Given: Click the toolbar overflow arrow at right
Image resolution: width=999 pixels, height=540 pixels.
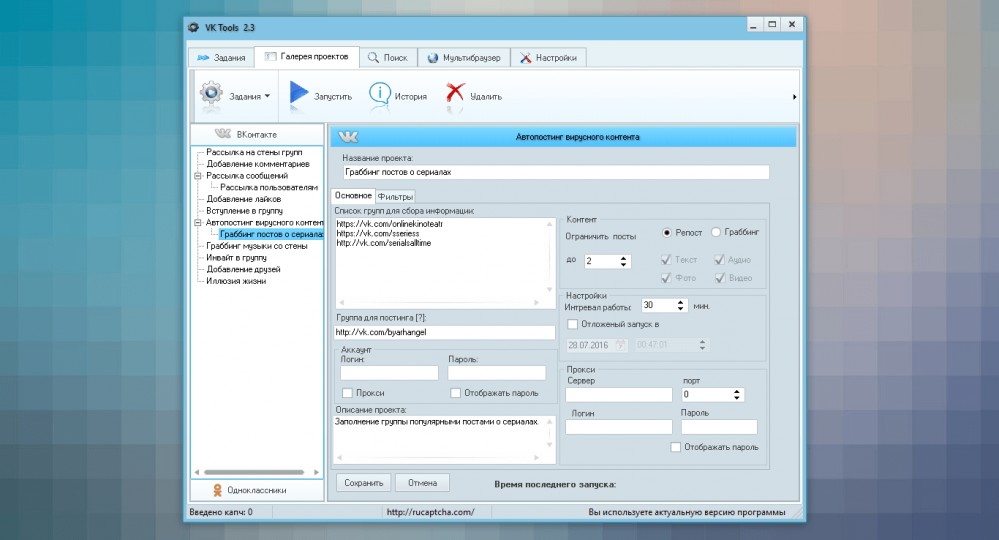Looking at the screenshot, I should point(794,97).
